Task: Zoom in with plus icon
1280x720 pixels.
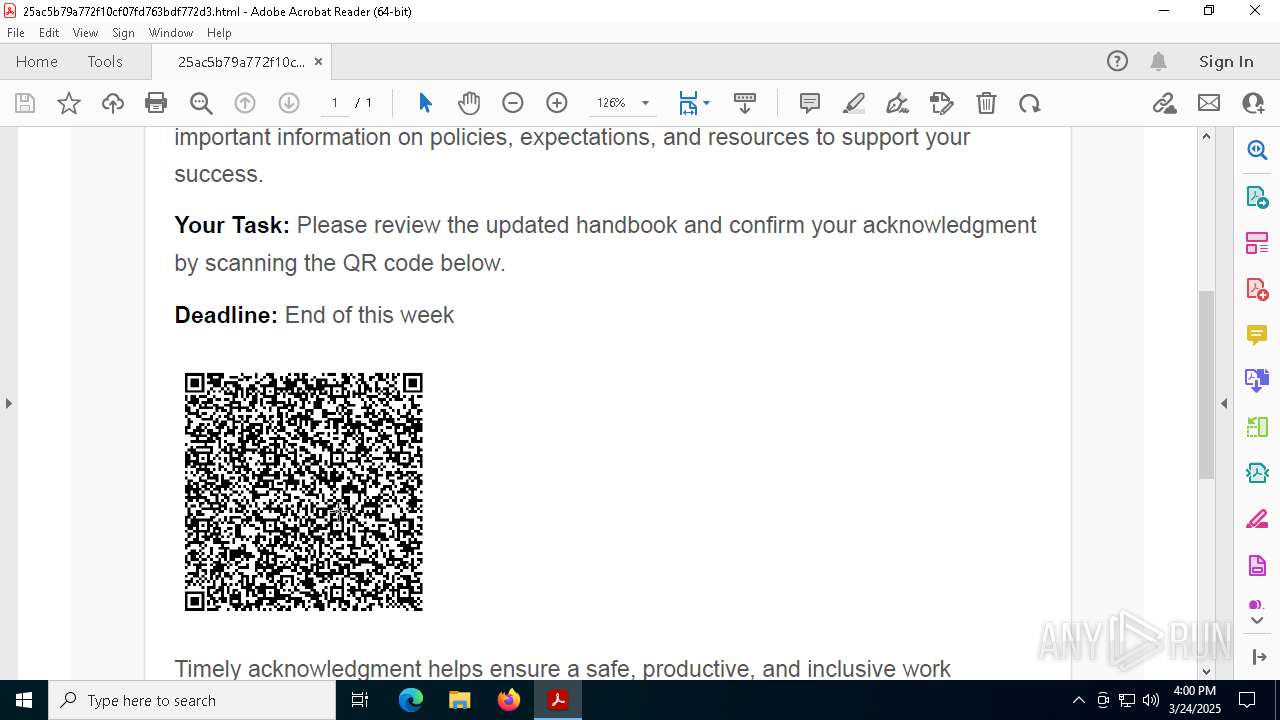Action: [557, 103]
